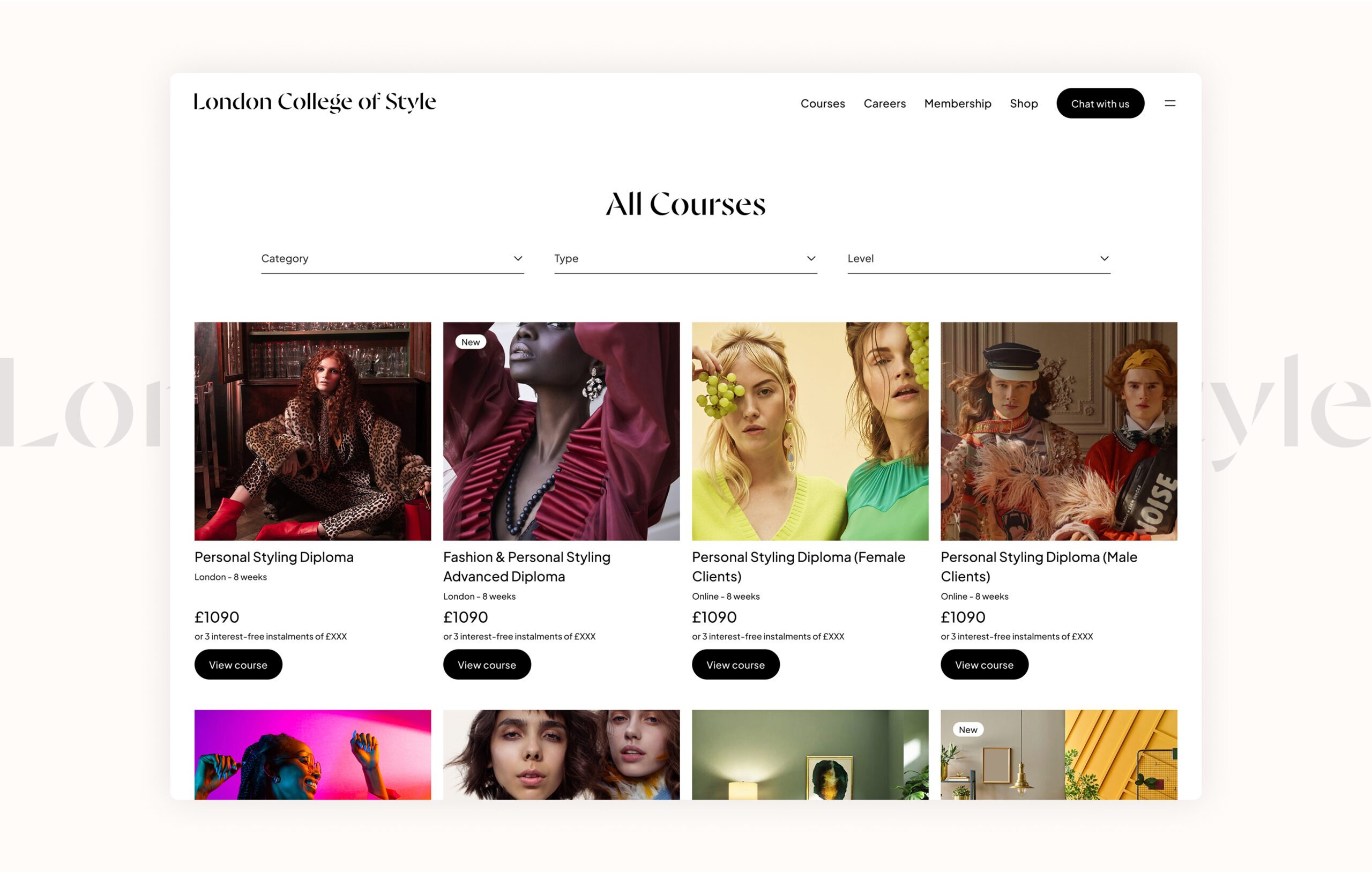Click the London College of Style logo

click(315, 102)
